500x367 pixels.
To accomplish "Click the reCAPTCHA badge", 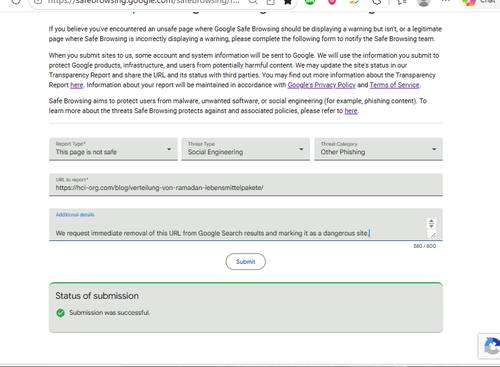I will click(x=489, y=346).
